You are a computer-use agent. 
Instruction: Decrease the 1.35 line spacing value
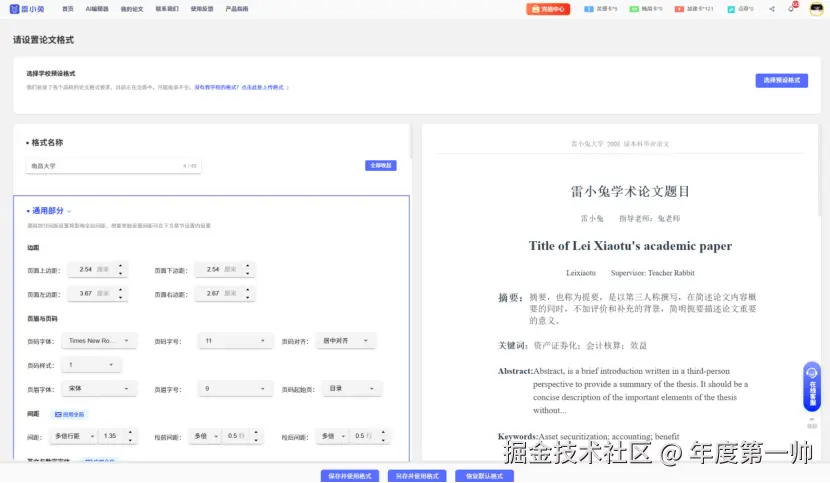click(130, 440)
